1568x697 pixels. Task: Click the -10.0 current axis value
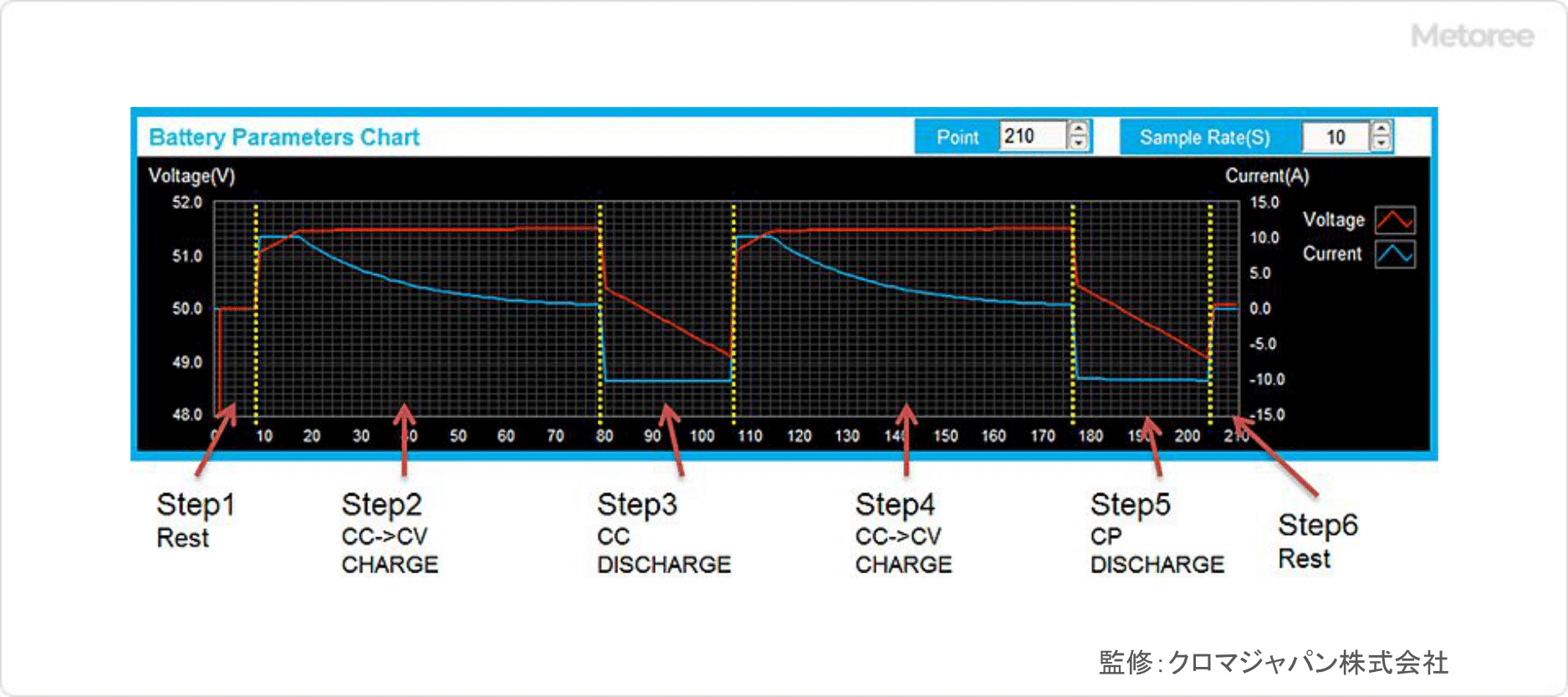click(1266, 379)
